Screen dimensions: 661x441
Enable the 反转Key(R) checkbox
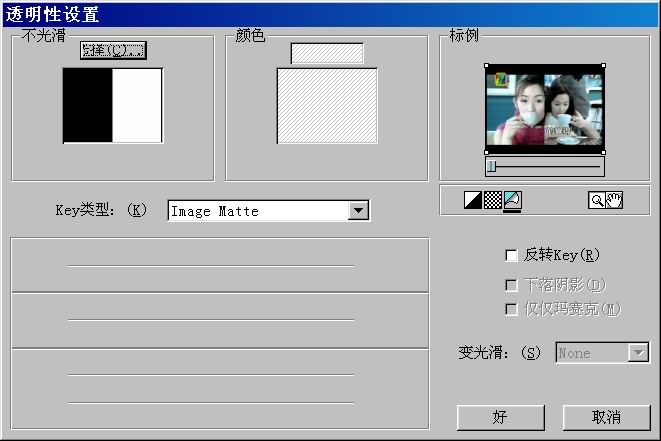coord(511,255)
